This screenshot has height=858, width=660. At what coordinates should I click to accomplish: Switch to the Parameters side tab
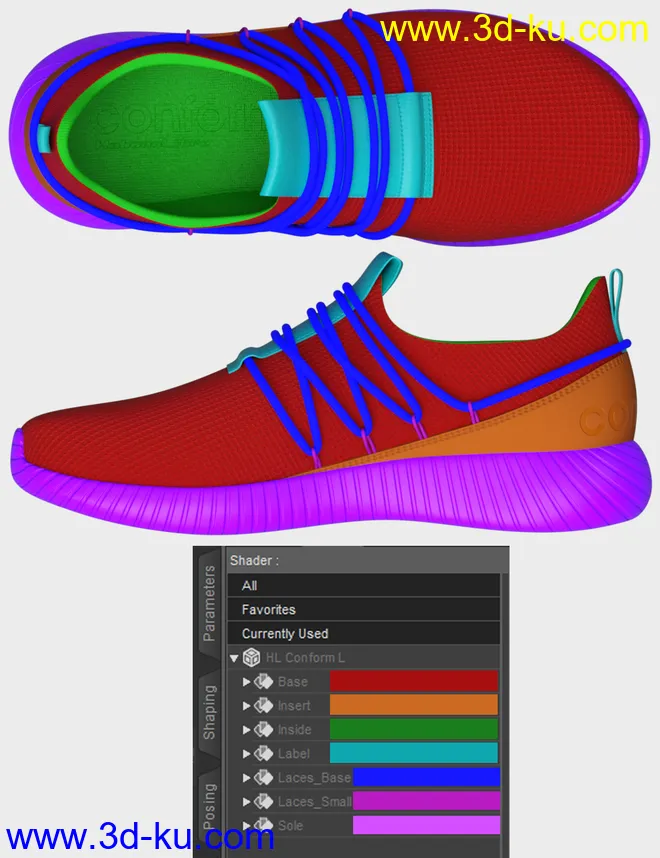pyautogui.click(x=209, y=603)
